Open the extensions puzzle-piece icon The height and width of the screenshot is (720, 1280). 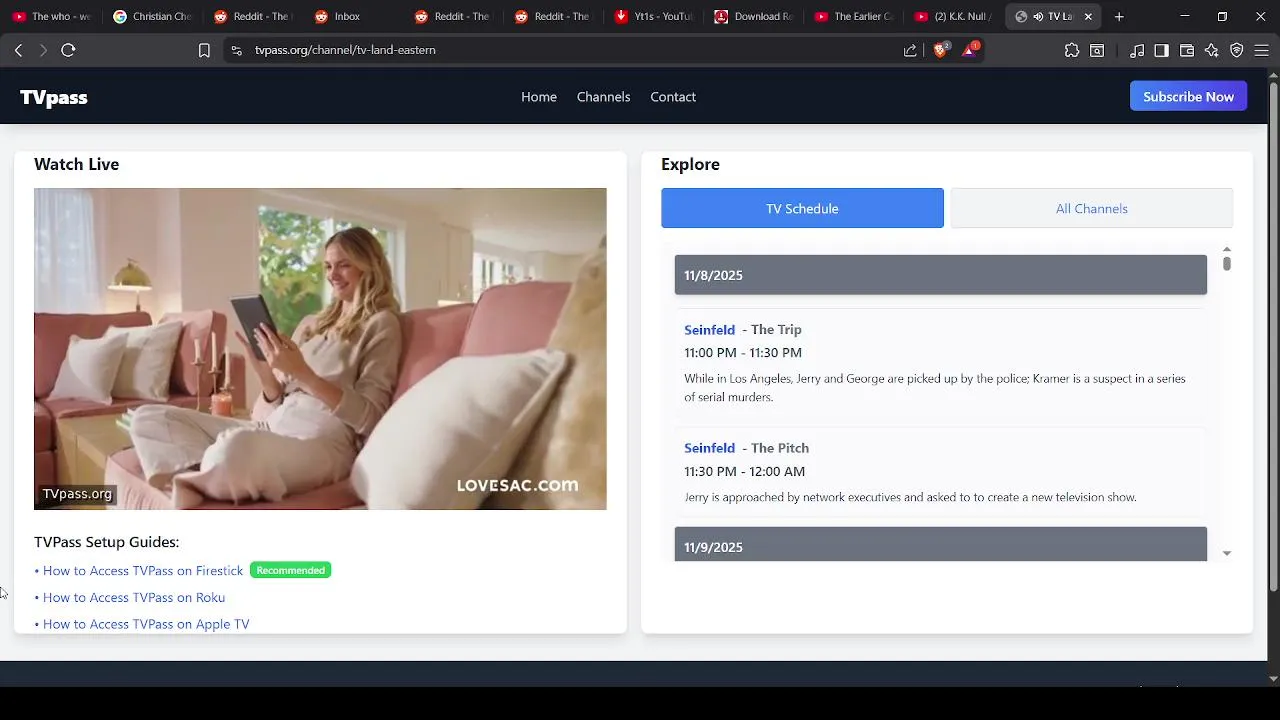coord(1072,50)
